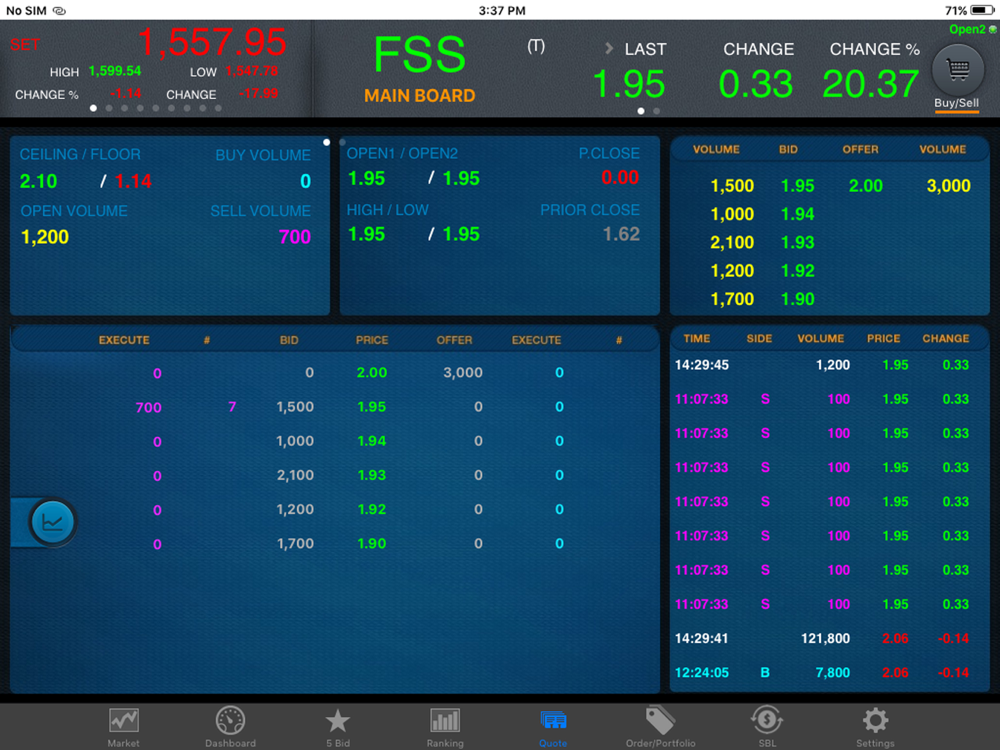Tap the (T) trading sign beside FSS
This screenshot has height=750, width=1000.
[x=536, y=47]
